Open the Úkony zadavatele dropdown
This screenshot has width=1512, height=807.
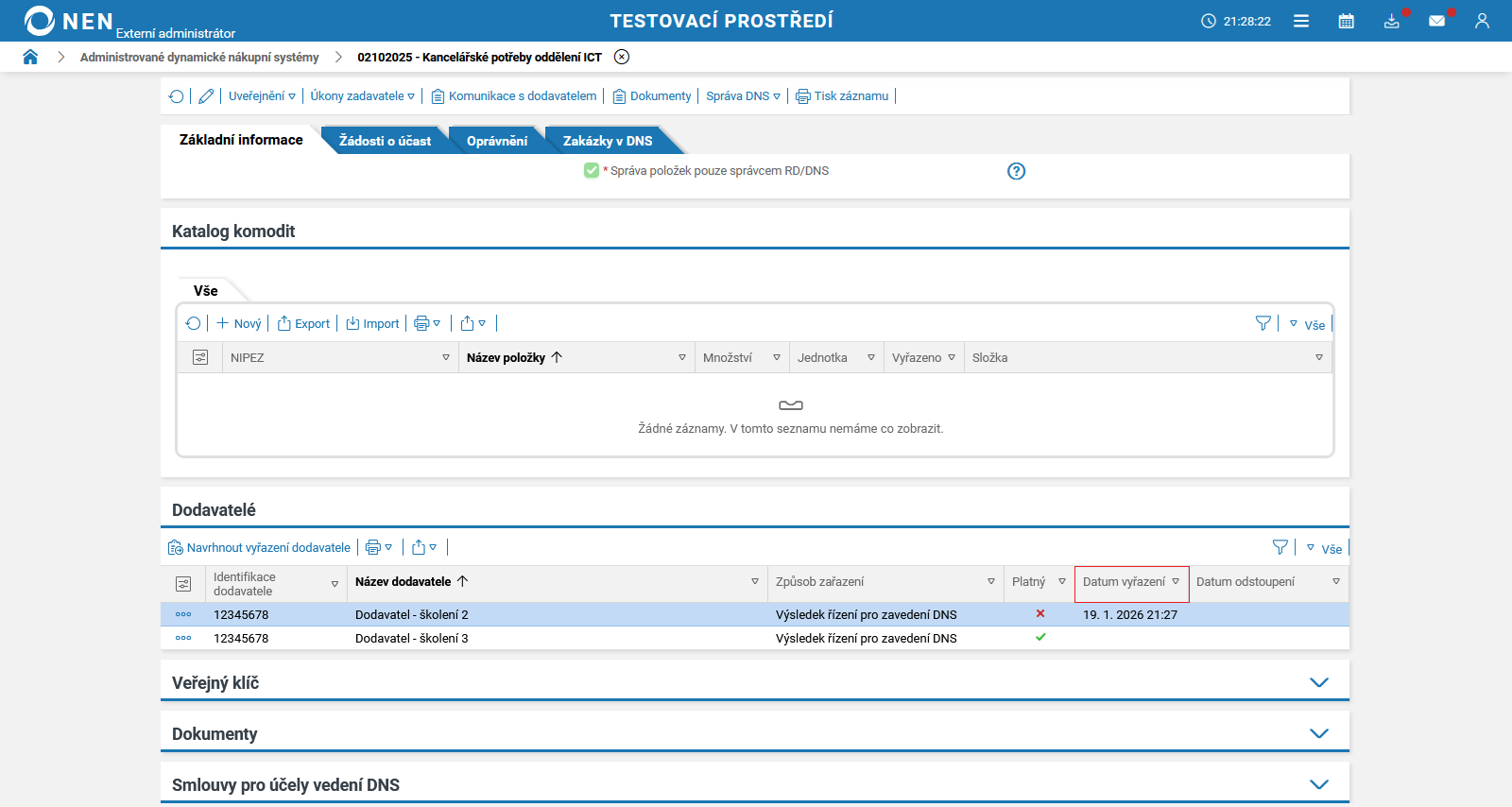click(x=362, y=96)
